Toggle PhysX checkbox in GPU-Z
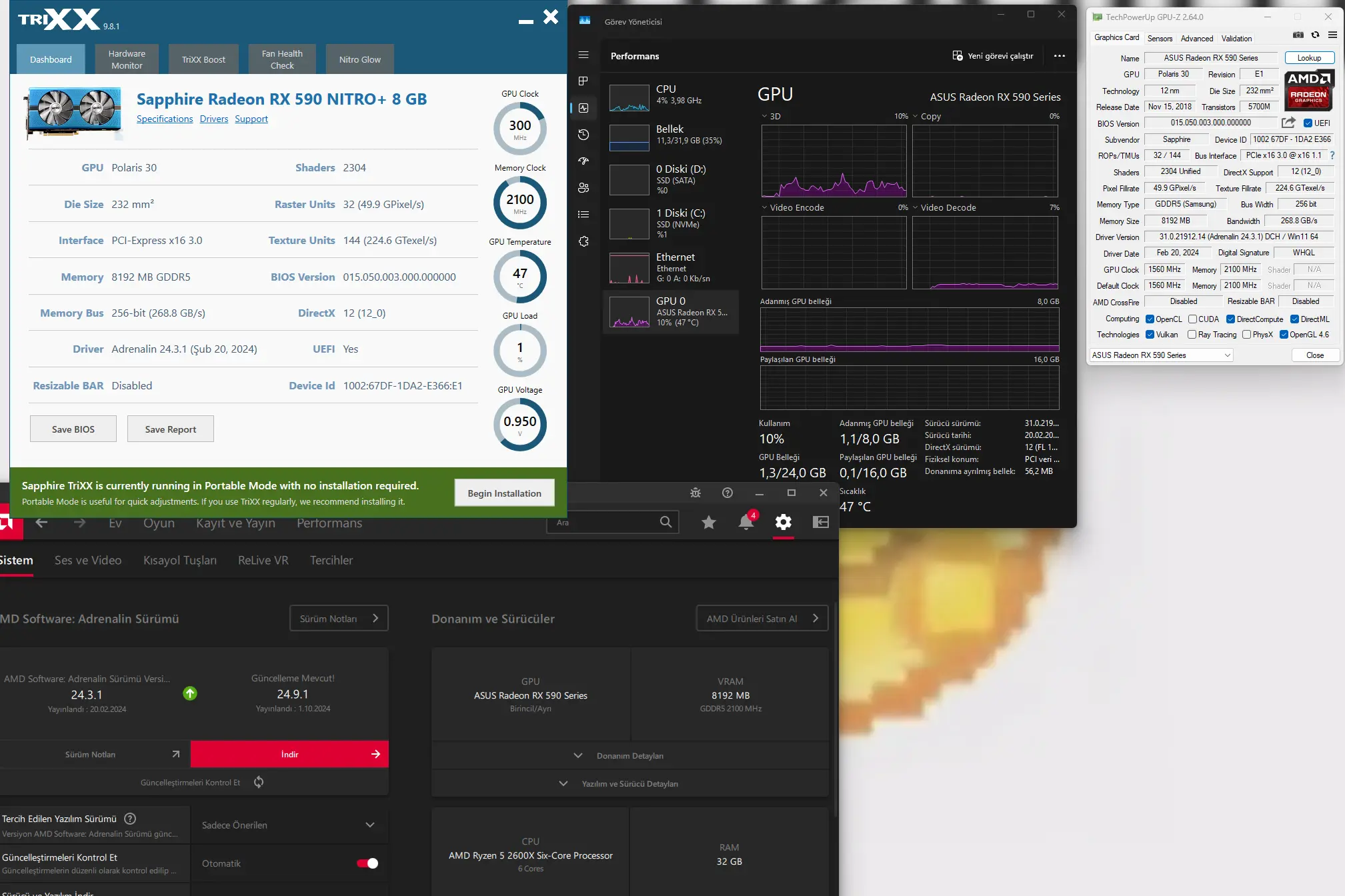Viewport: 1345px width, 896px height. (1247, 335)
